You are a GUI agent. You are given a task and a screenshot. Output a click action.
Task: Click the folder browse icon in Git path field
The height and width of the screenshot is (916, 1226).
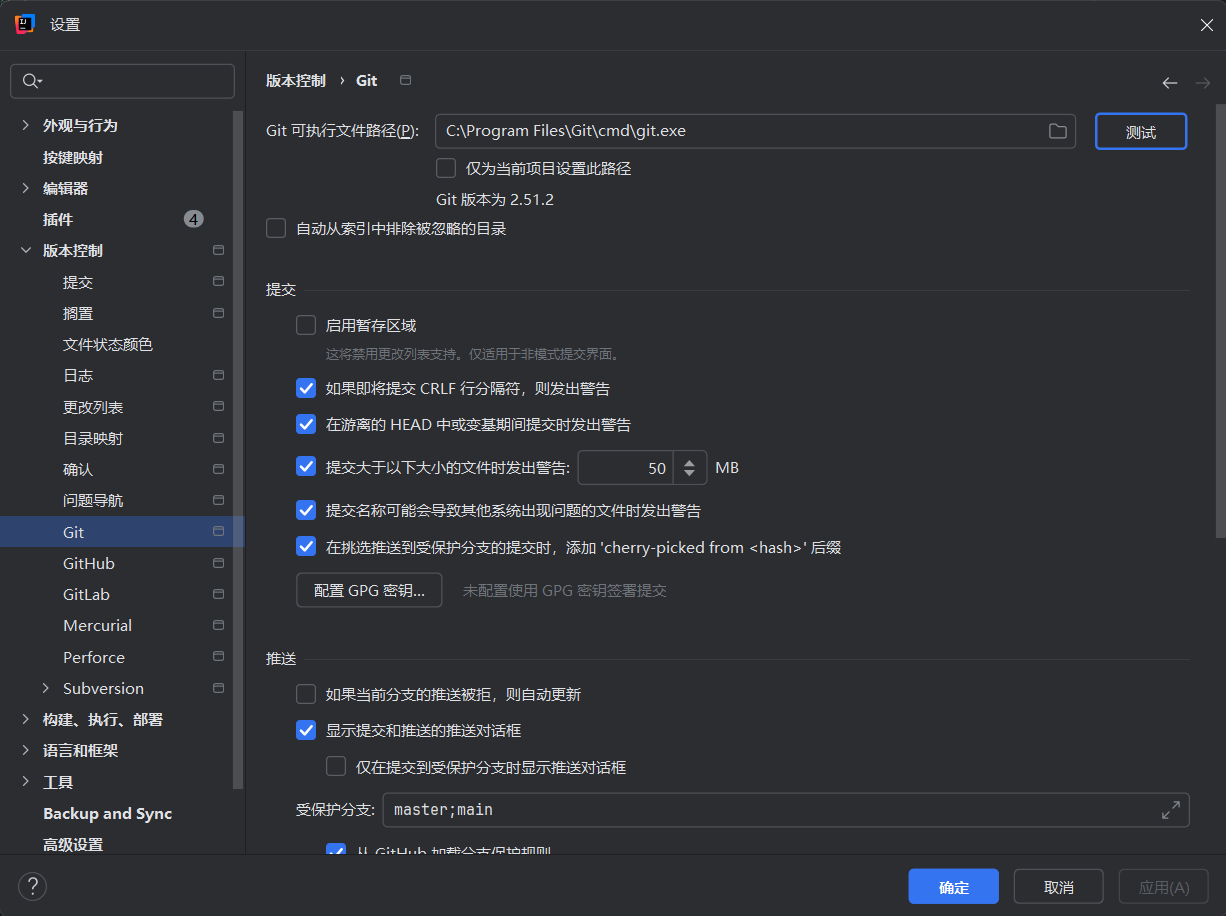tap(1057, 131)
